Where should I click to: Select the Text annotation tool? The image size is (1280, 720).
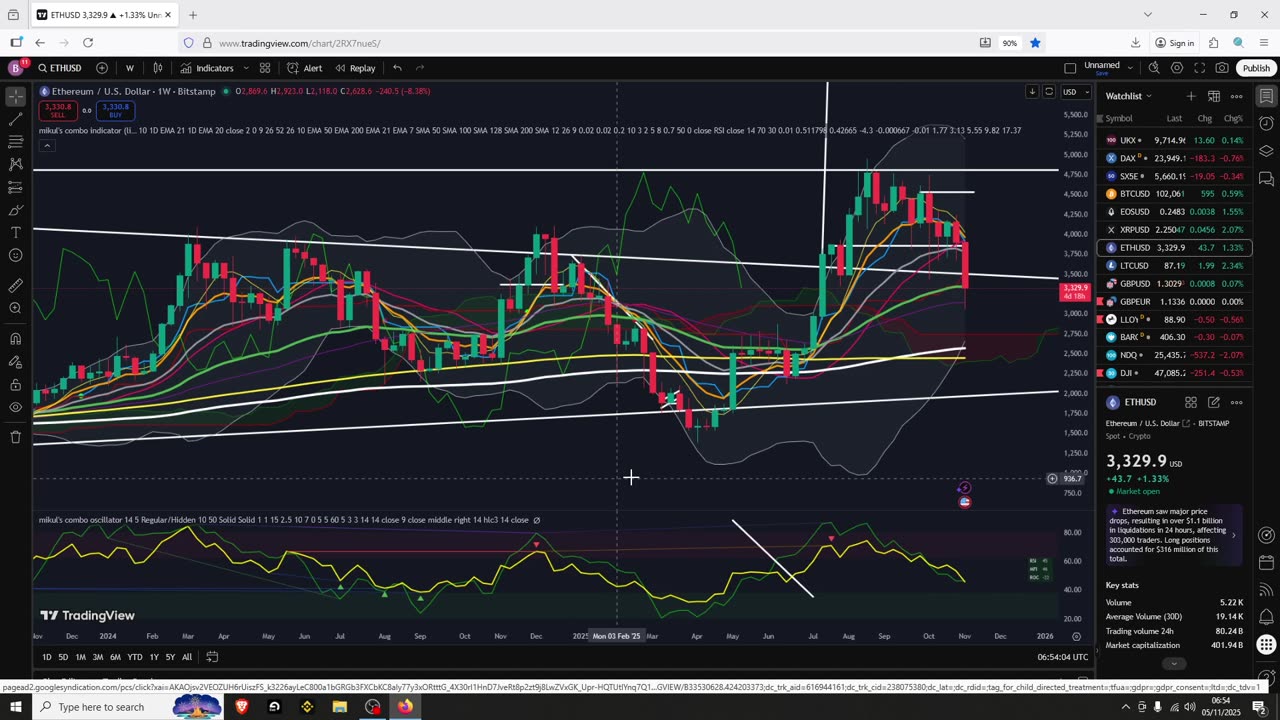[15, 232]
